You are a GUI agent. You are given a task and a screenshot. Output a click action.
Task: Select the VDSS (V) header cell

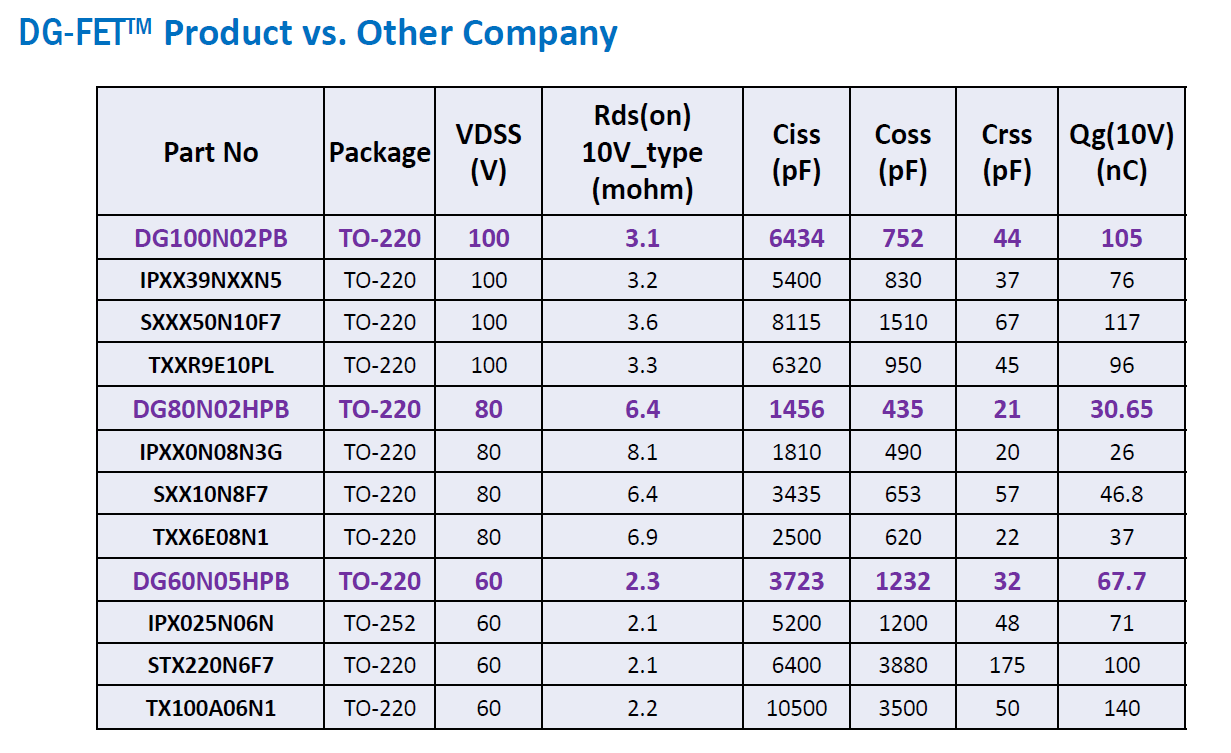click(x=488, y=153)
